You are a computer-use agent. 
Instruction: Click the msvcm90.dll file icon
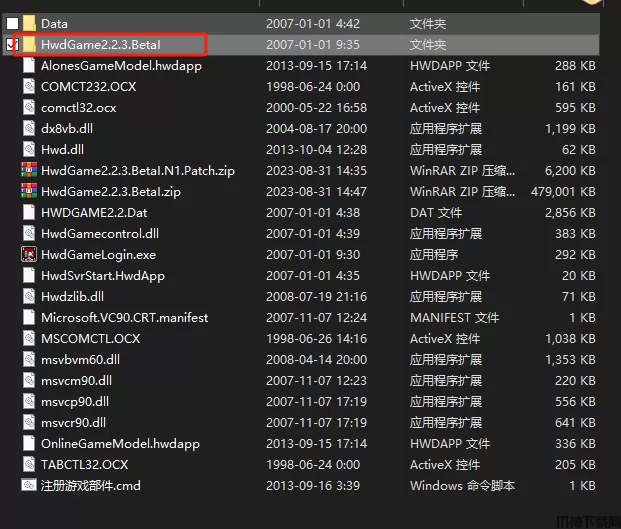pyautogui.click(x=29, y=380)
